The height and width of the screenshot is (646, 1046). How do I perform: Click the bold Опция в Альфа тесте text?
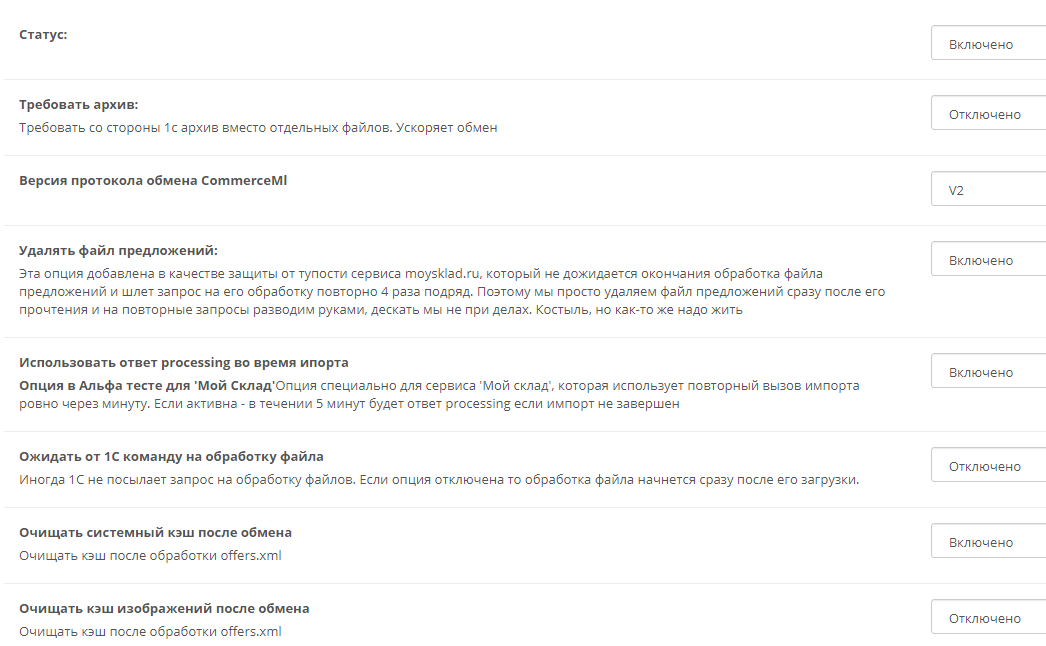pyautogui.click(x=147, y=386)
